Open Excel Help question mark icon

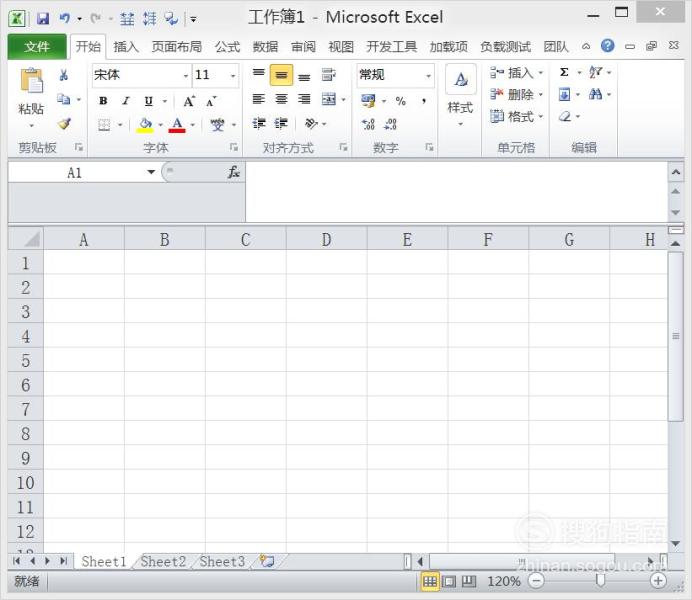(x=608, y=45)
